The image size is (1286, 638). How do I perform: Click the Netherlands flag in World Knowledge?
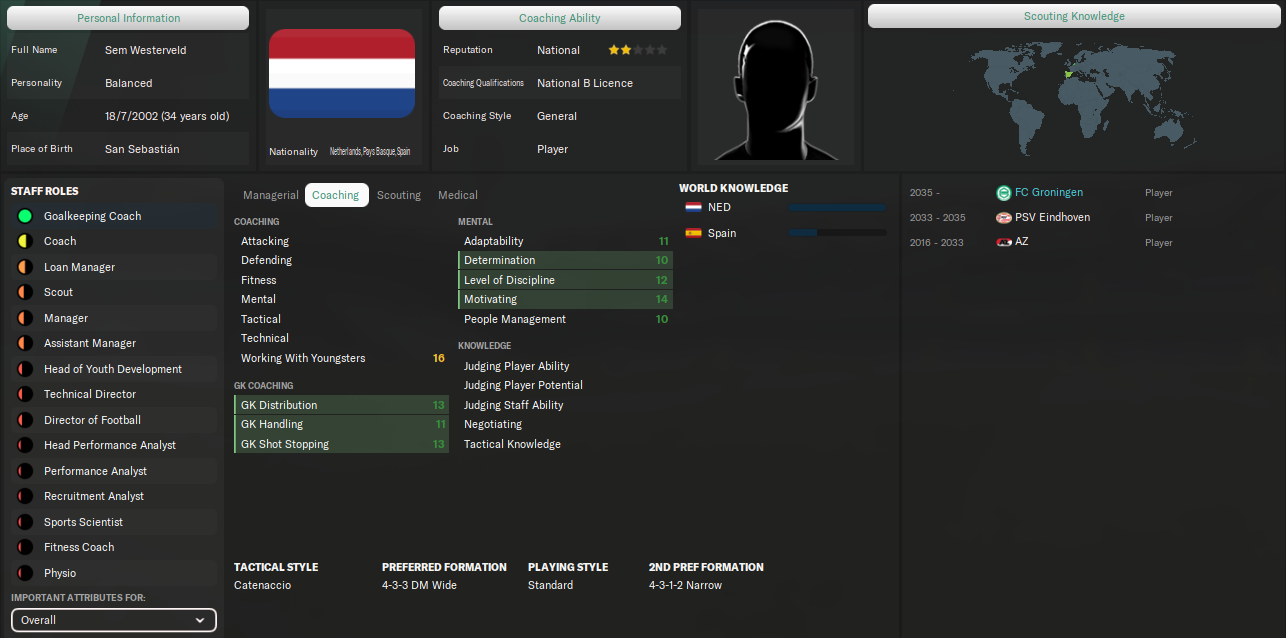click(x=693, y=207)
